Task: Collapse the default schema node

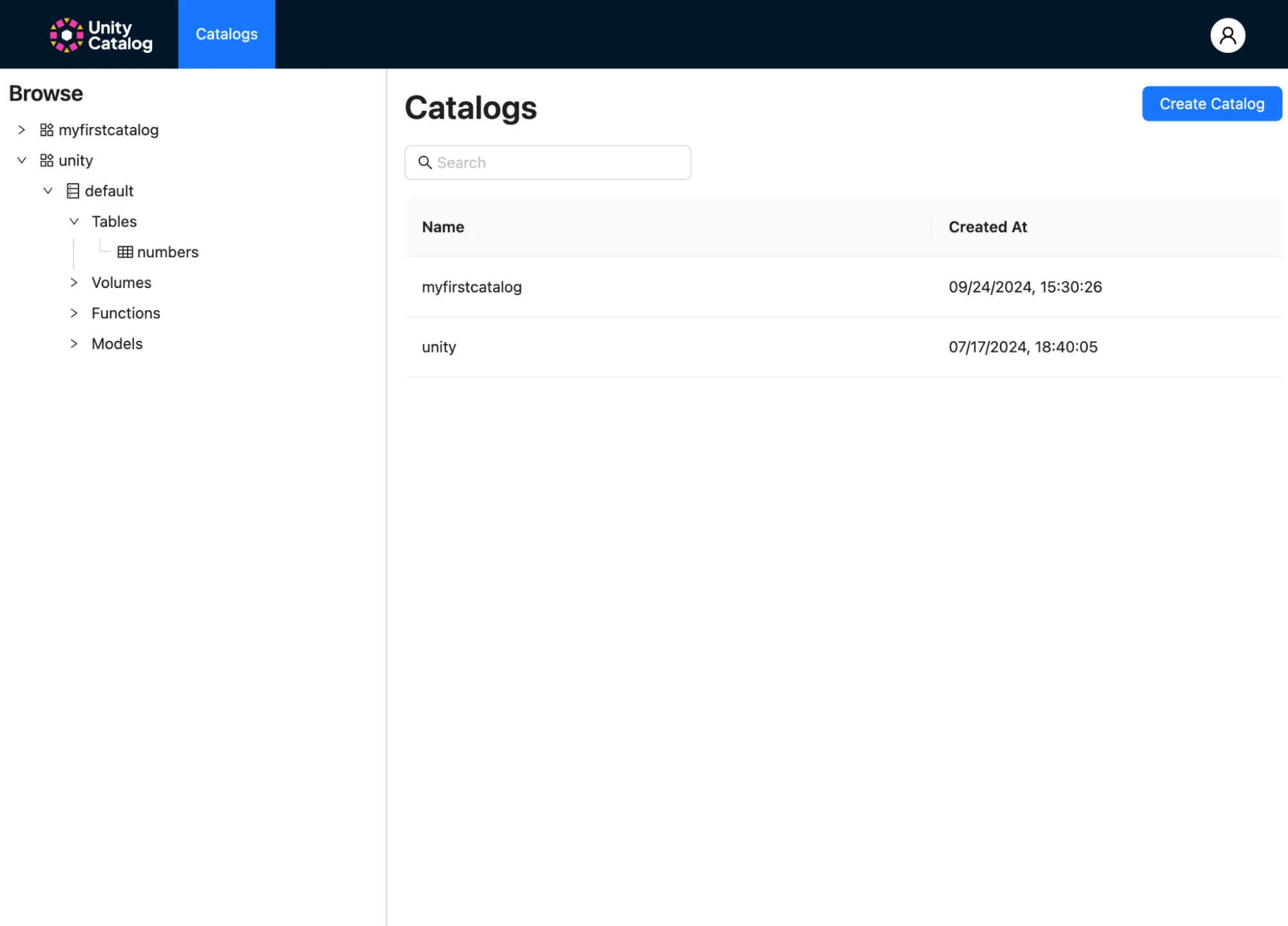Action: pyautogui.click(x=48, y=191)
